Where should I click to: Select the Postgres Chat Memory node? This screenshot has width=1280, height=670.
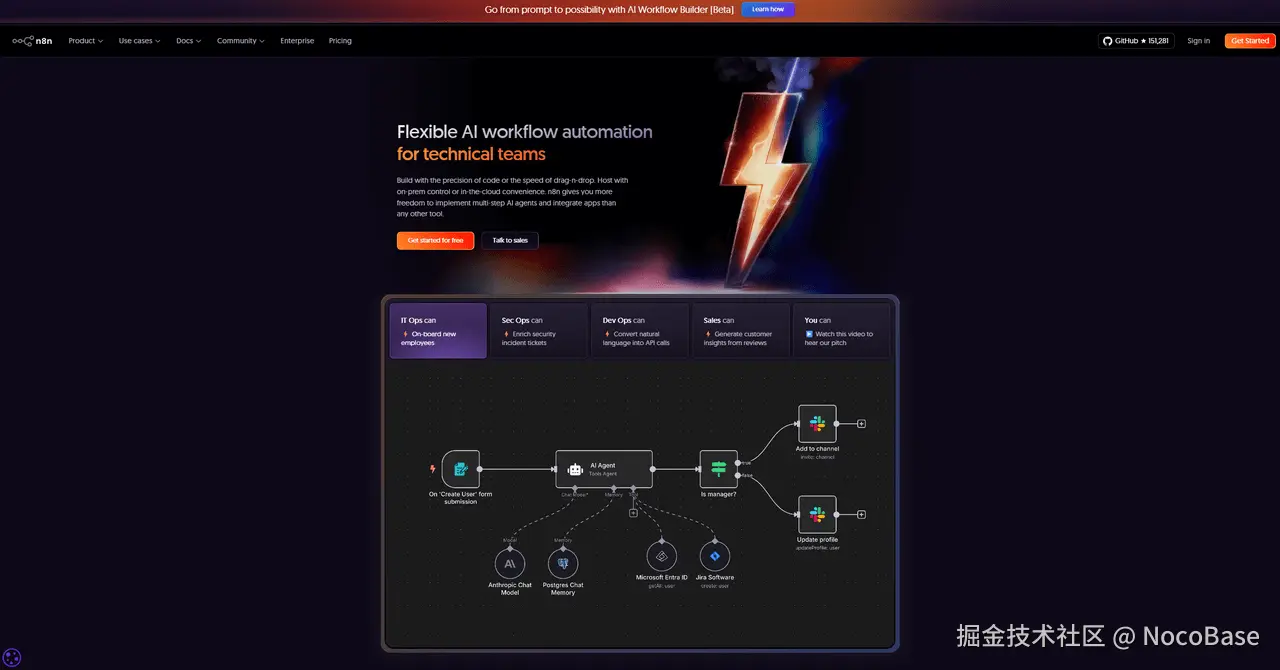(563, 564)
